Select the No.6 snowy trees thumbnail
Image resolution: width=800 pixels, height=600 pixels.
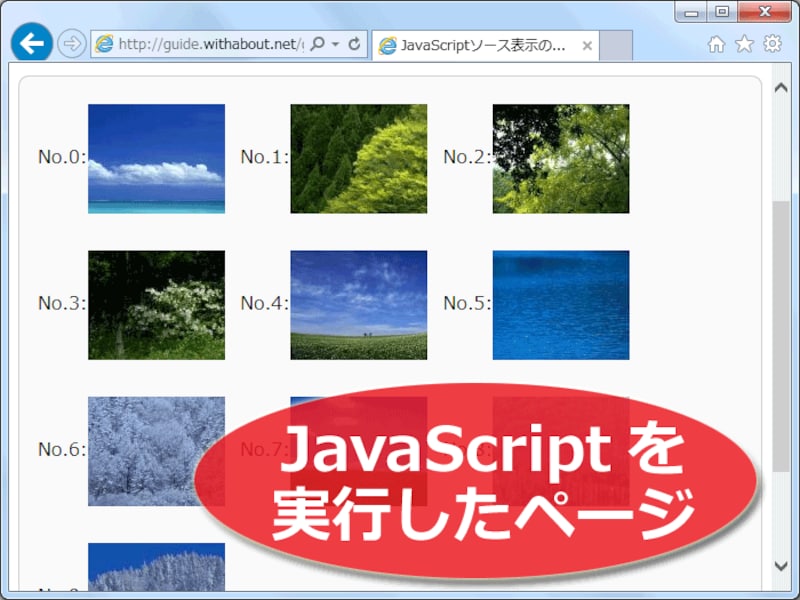click(157, 452)
